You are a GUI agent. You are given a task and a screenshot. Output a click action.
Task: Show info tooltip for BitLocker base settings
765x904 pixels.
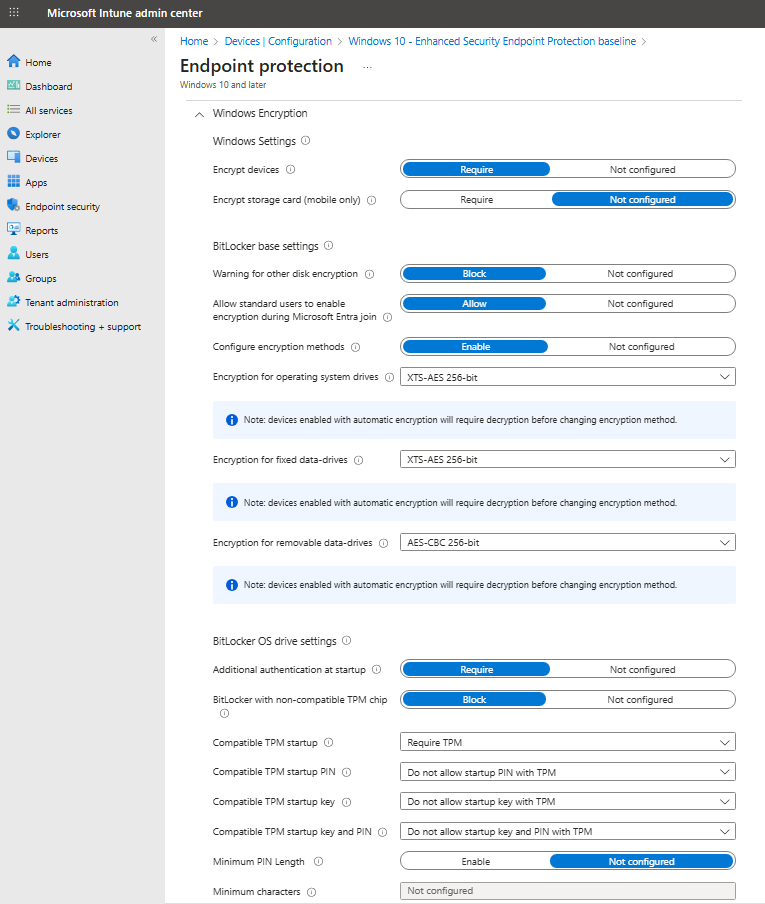[329, 245]
